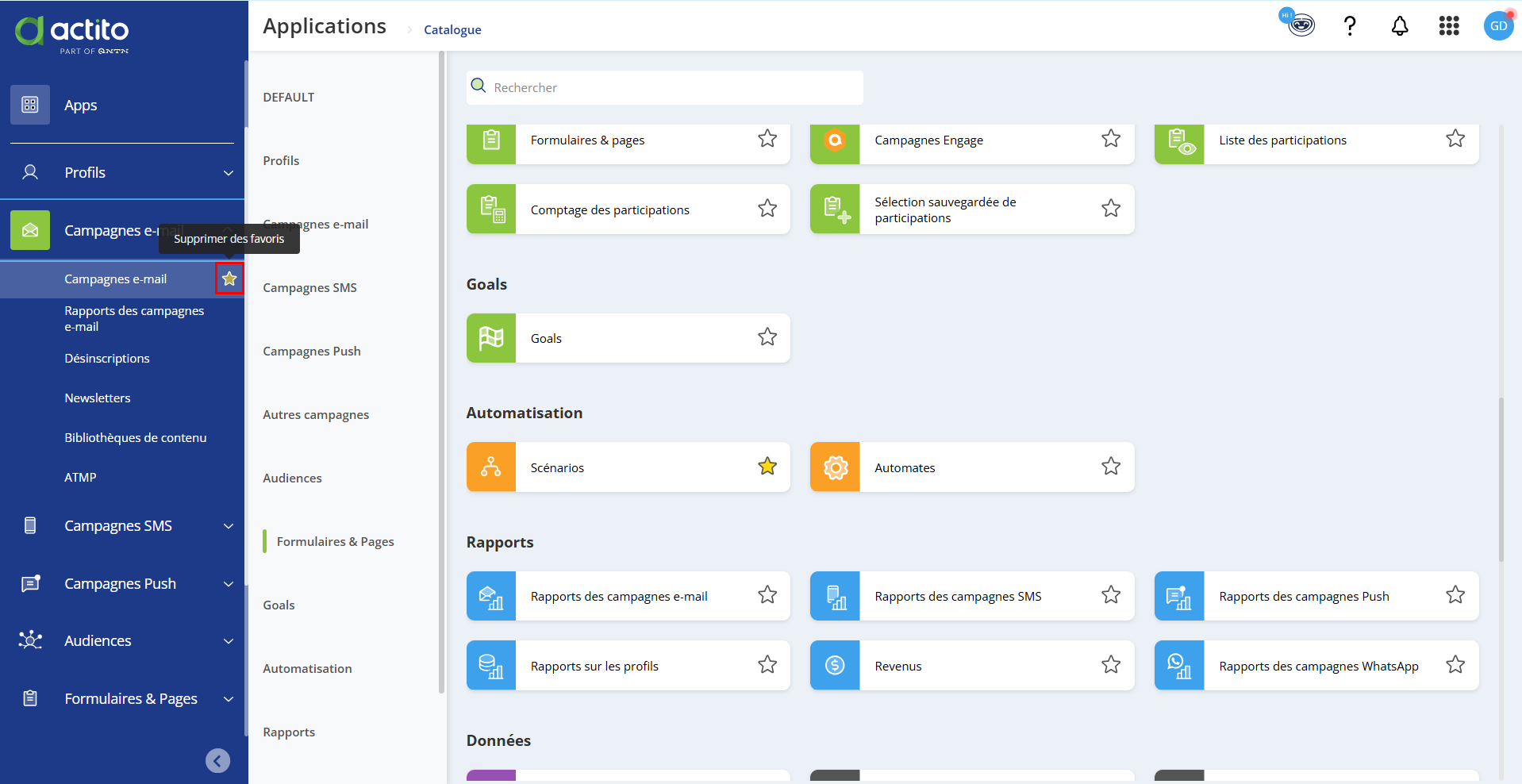1522x784 pixels.
Task: Click the Comptage des participations icon
Action: tap(491, 209)
